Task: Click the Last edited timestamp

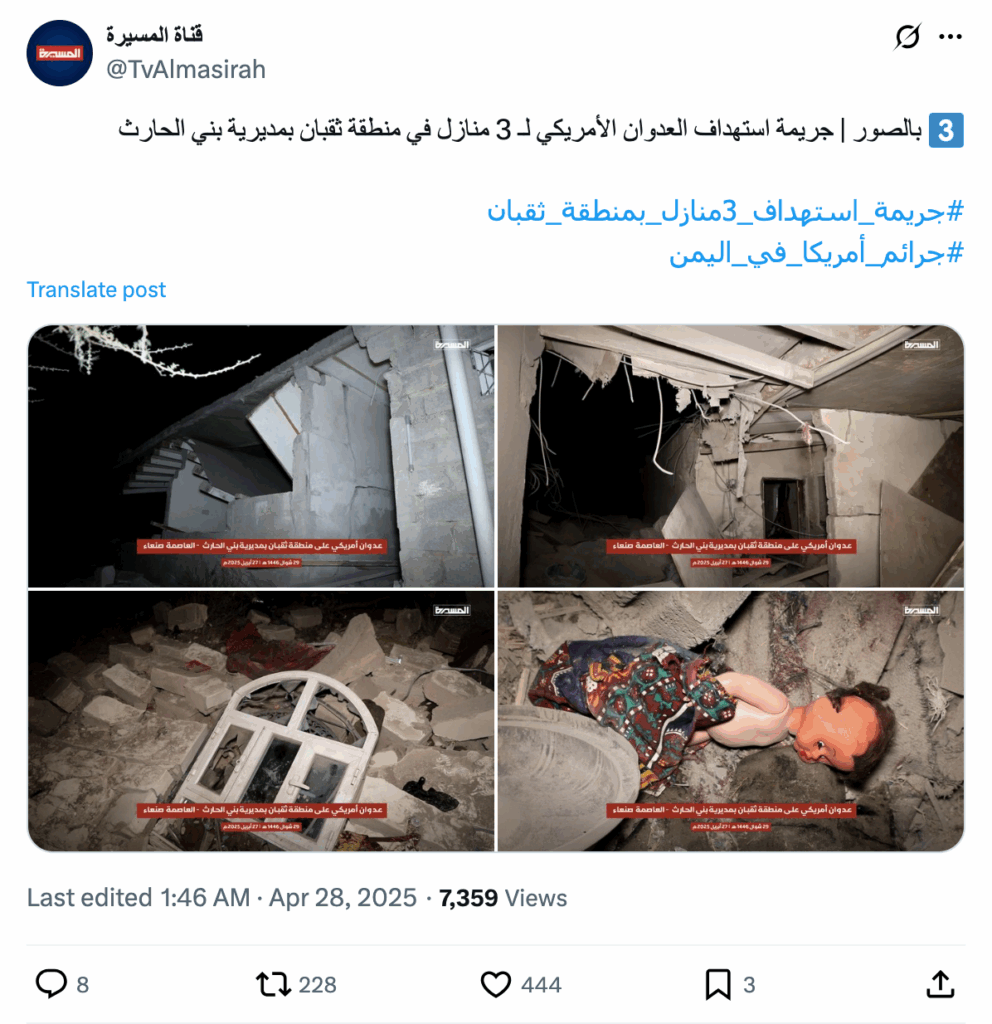Action: point(221,897)
